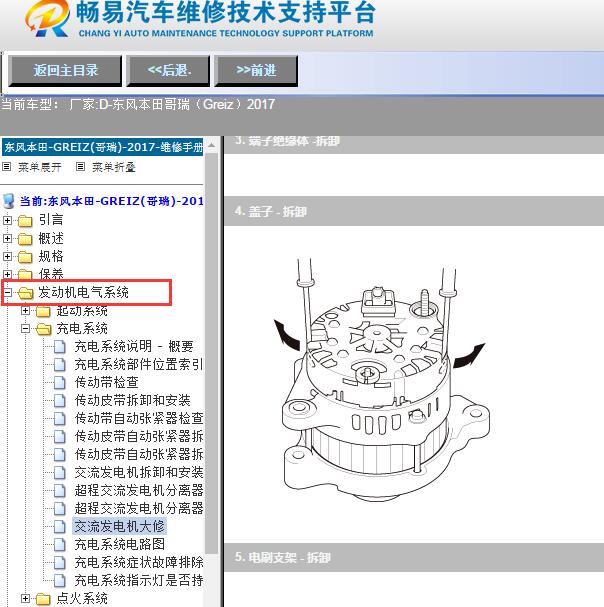Select the 发动机电气系统 tree label

pos(83,292)
